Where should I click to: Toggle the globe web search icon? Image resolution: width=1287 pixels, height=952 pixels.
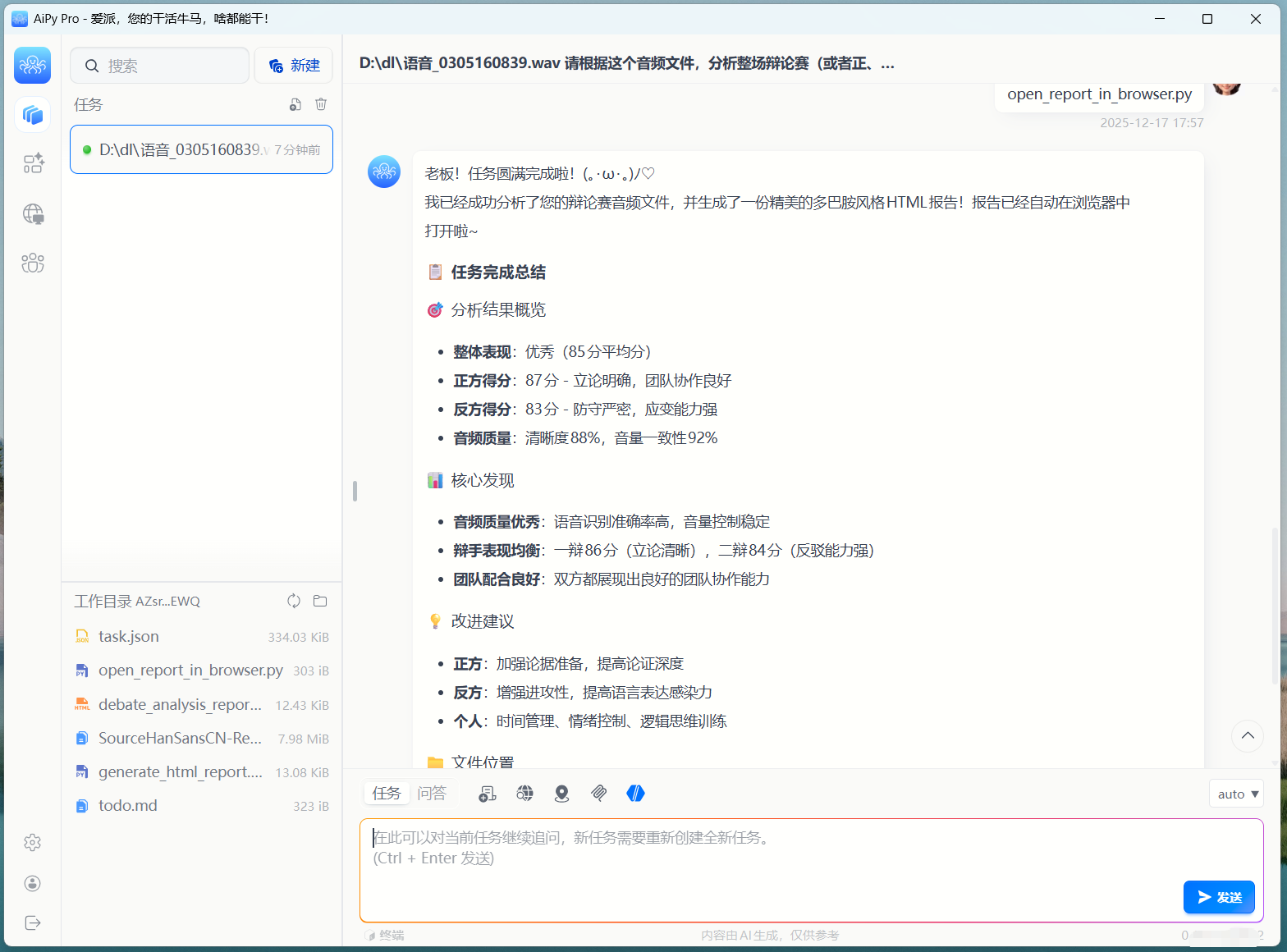(524, 793)
